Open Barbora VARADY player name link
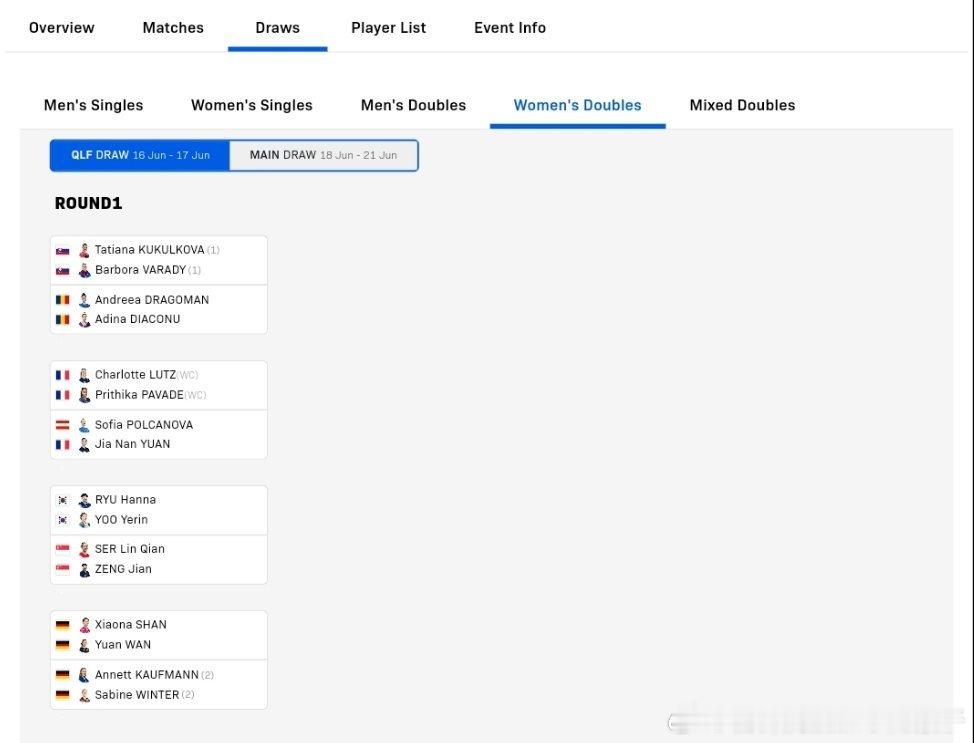This screenshot has width=974, height=743. pos(140,270)
